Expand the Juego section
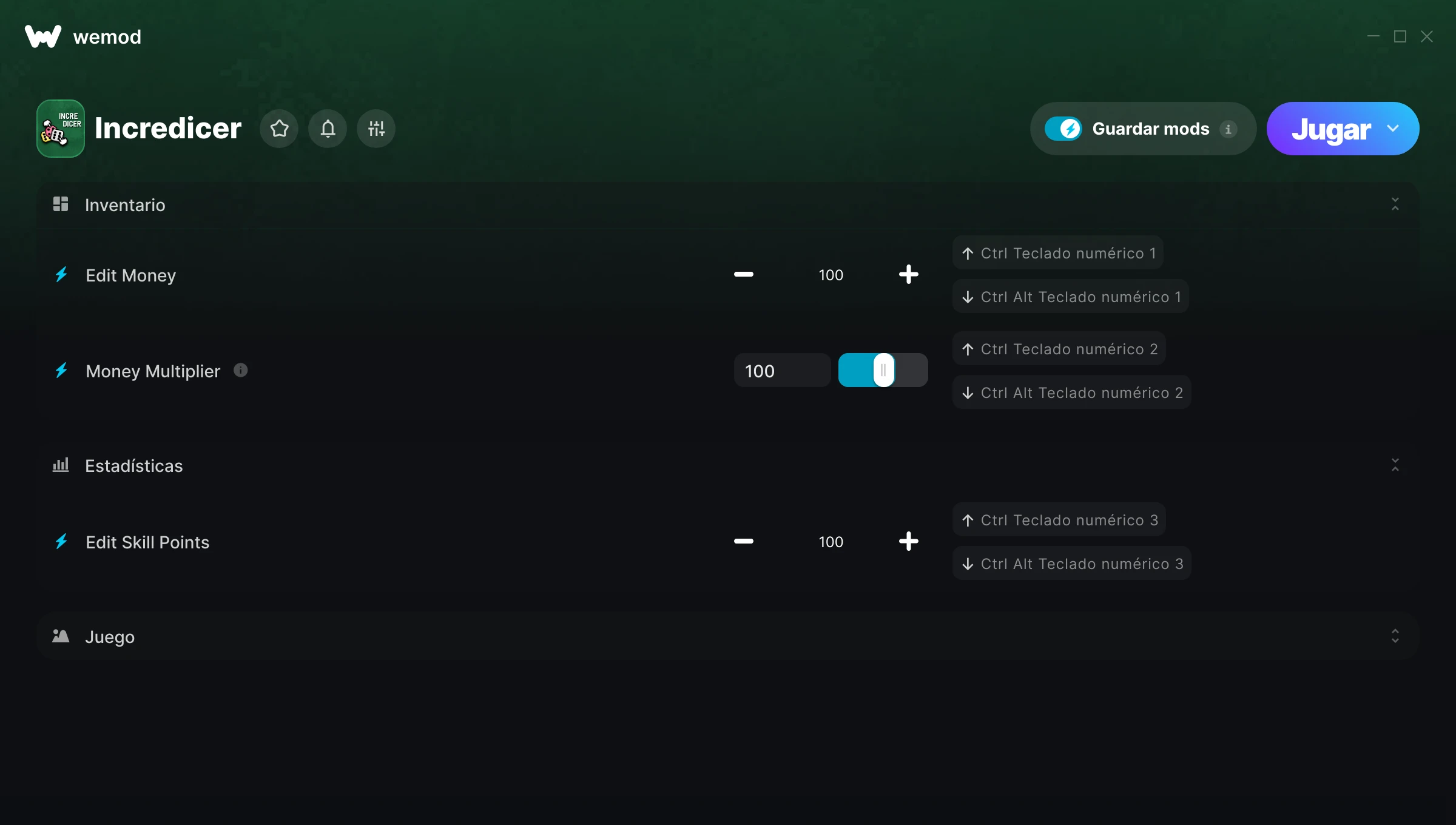 tap(1395, 636)
